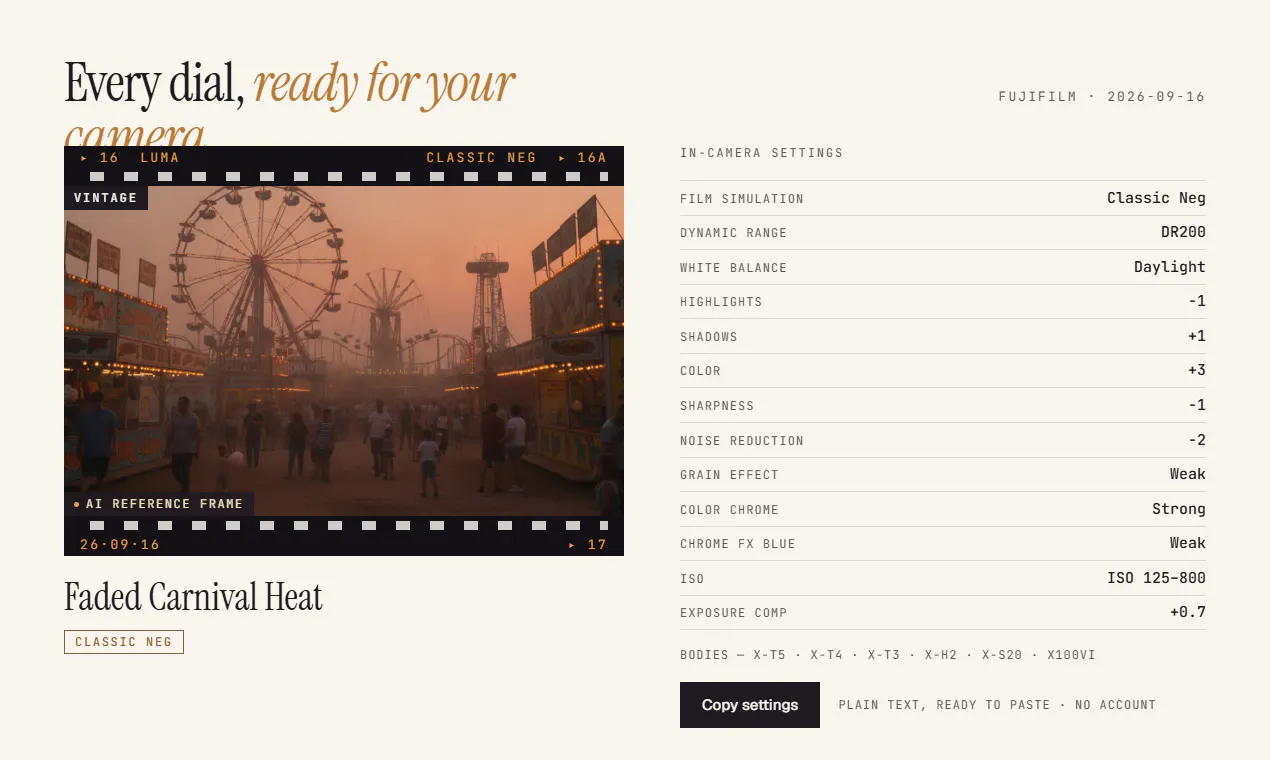The height and width of the screenshot is (760, 1270).
Task: Click the 'Weak' value in the Chrome FX Blue row
Action: (1188, 543)
